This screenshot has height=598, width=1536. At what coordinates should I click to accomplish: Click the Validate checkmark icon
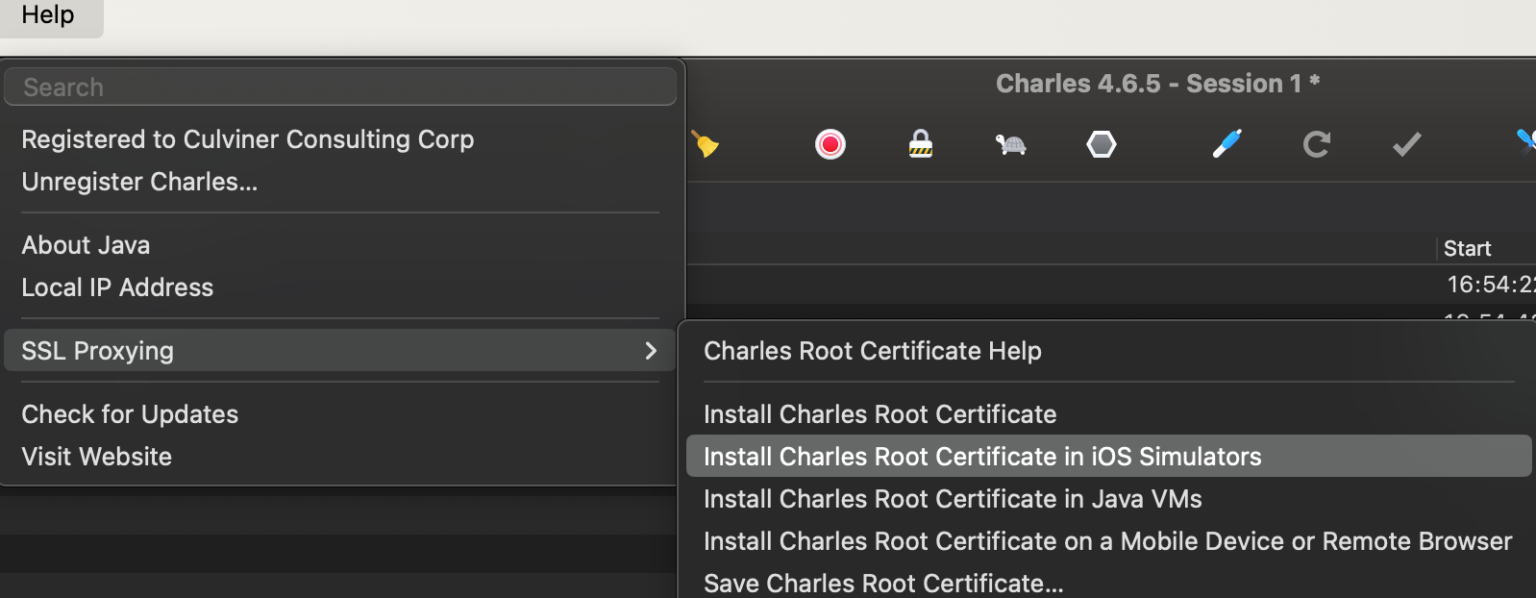coord(1406,145)
